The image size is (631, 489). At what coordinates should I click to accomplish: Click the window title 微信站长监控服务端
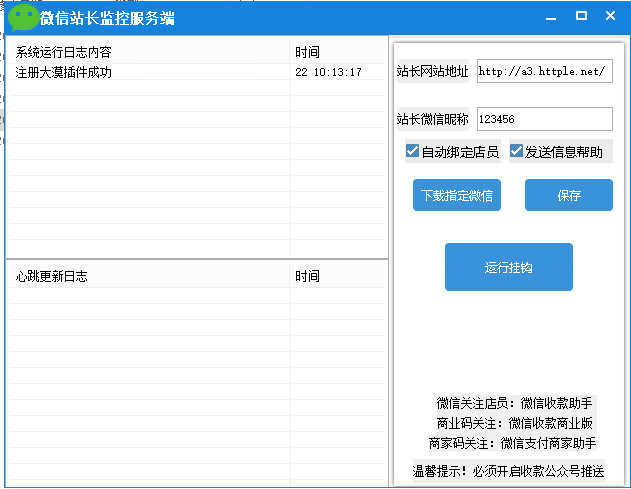[107, 18]
